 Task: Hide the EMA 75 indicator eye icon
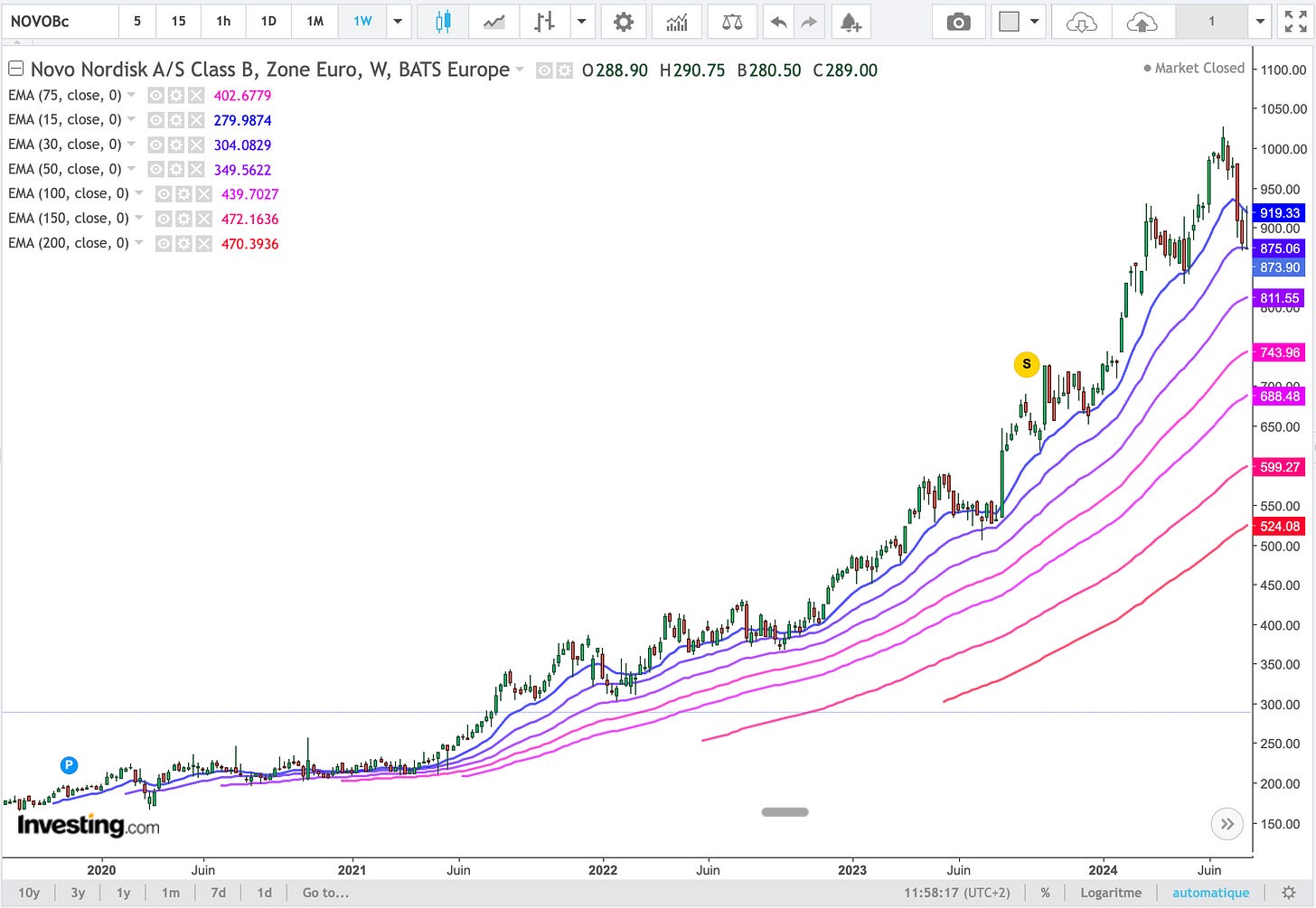(156, 96)
